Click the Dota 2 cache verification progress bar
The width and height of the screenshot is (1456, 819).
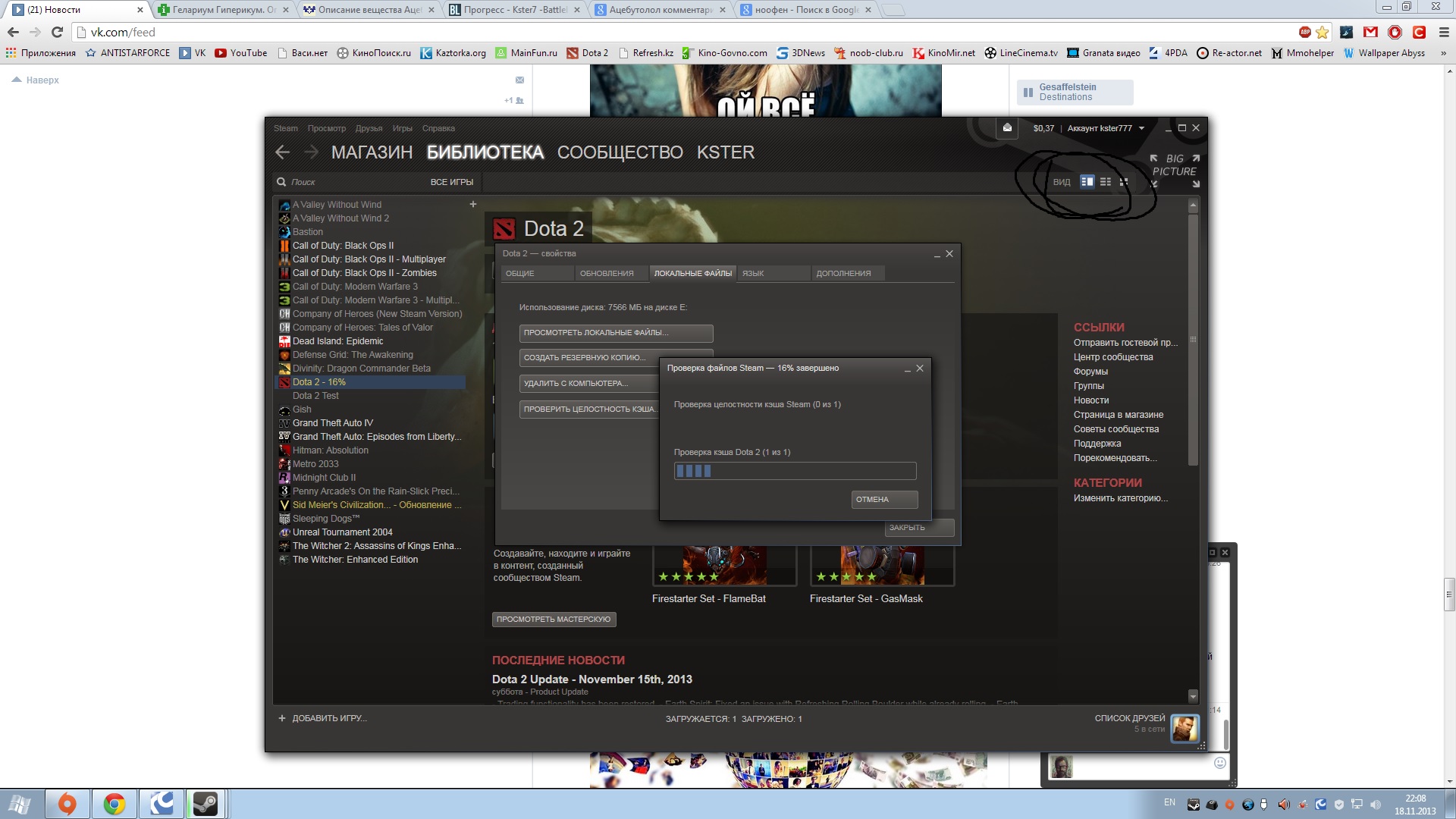(x=795, y=471)
